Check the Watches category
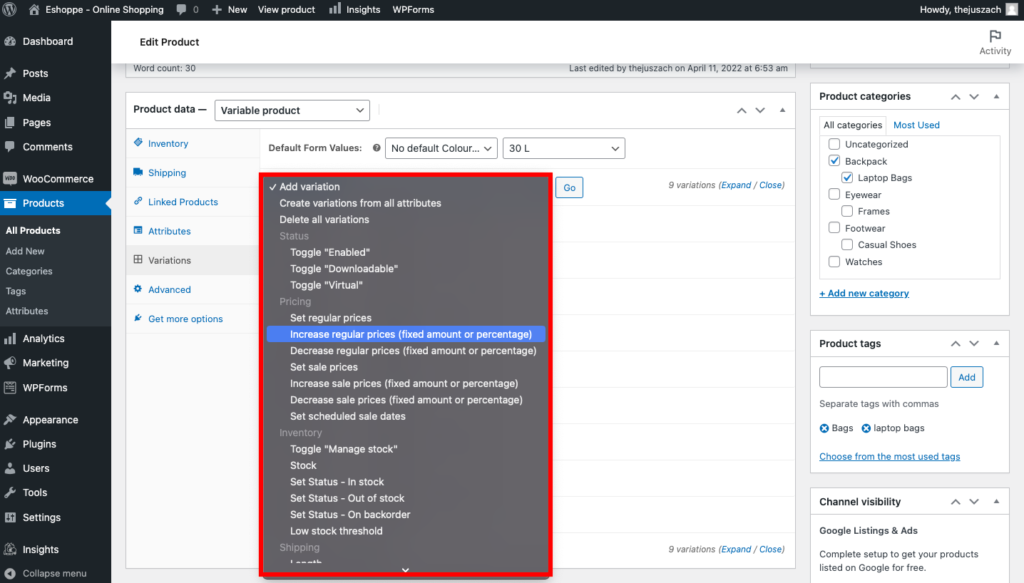This screenshot has width=1024, height=583. pyautogui.click(x=834, y=262)
